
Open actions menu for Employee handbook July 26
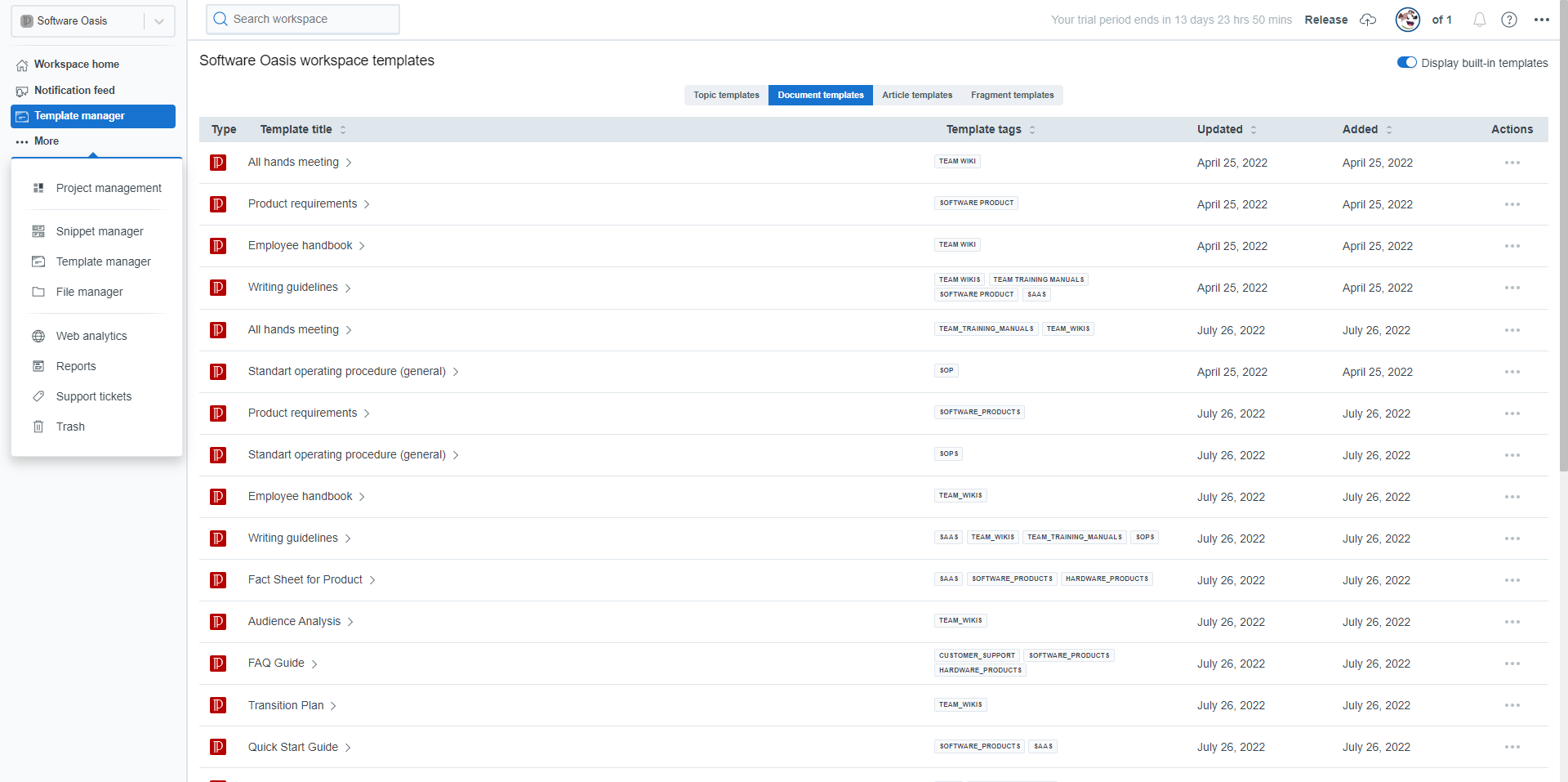click(x=1512, y=497)
